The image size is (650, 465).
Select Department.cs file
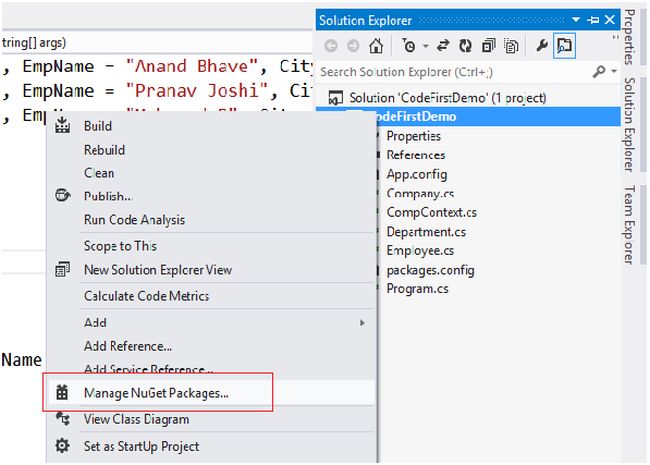426,231
